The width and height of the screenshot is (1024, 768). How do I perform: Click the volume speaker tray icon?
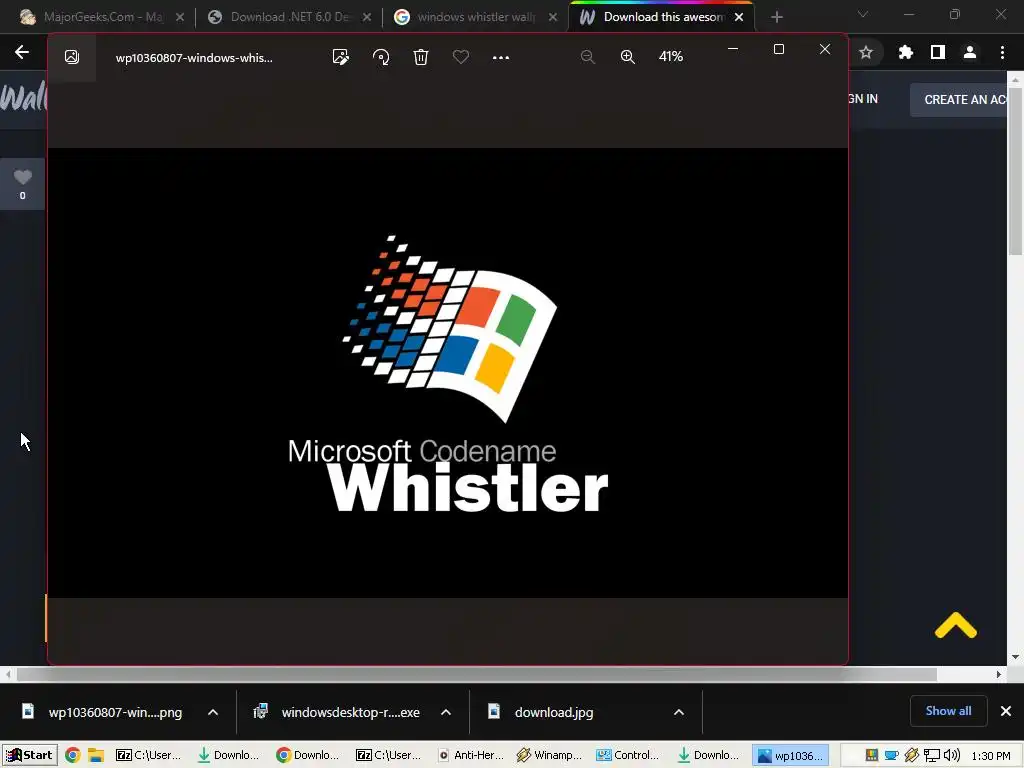952,755
